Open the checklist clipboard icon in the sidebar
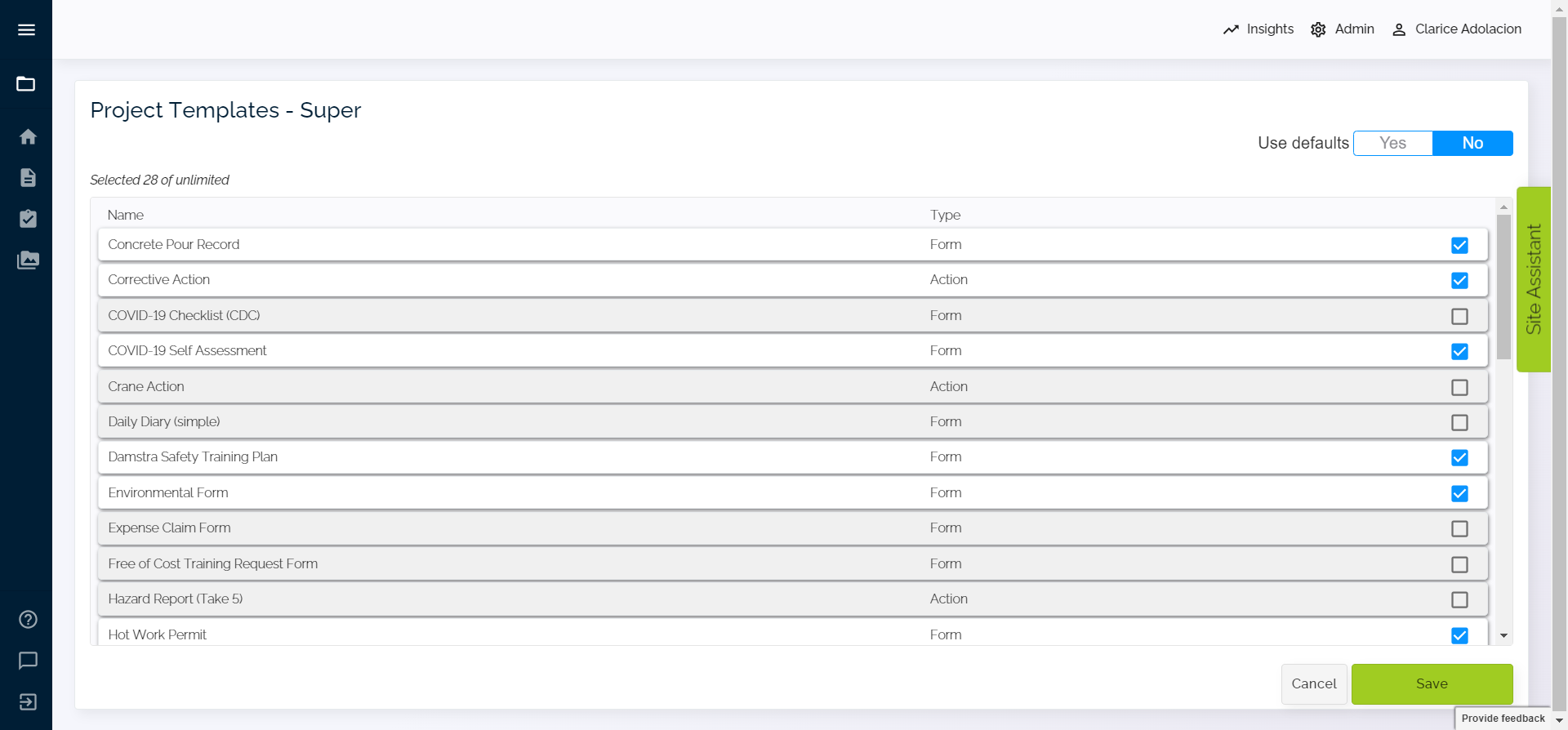This screenshot has height=730, width=1568. pyautogui.click(x=28, y=219)
